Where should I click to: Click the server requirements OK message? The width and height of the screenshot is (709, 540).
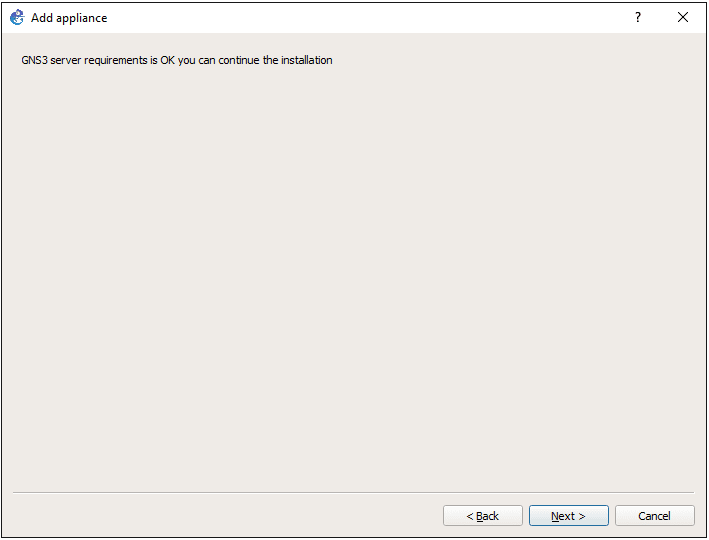(x=177, y=60)
